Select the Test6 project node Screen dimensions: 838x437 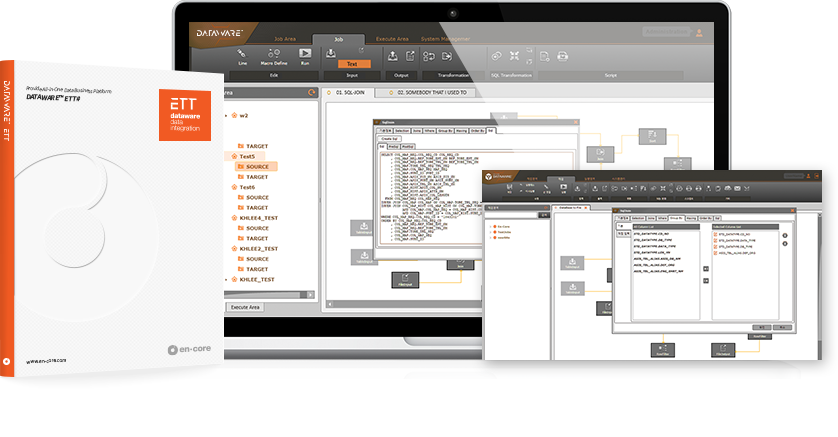point(244,187)
